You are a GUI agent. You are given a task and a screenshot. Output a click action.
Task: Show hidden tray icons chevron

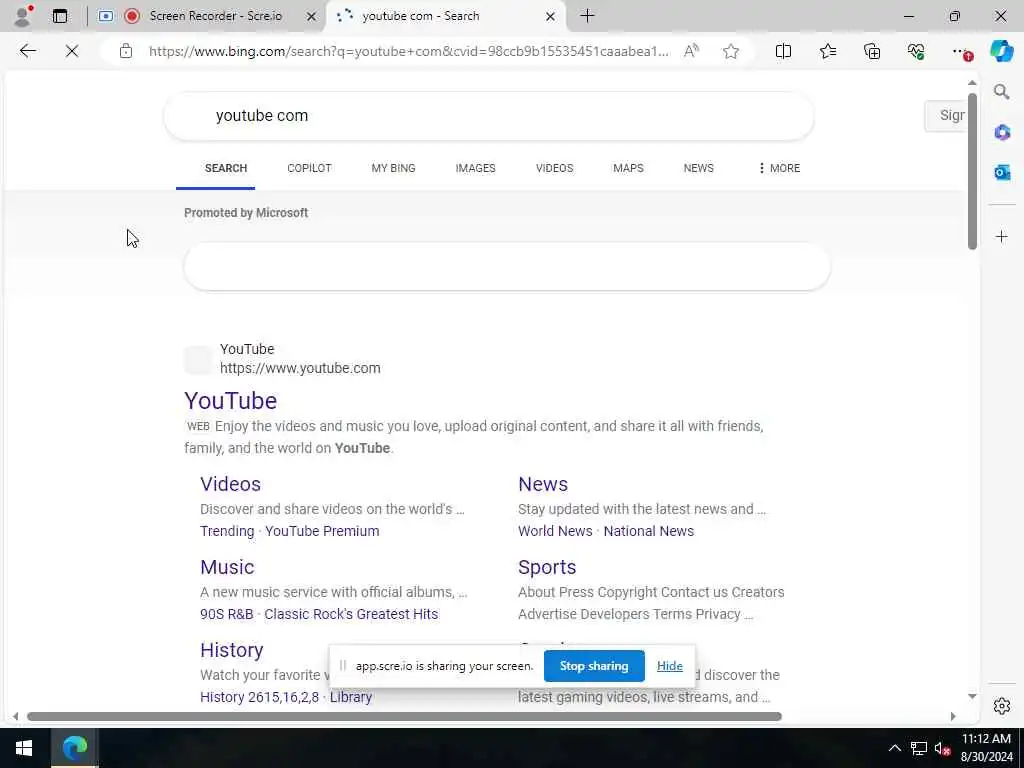click(x=895, y=748)
